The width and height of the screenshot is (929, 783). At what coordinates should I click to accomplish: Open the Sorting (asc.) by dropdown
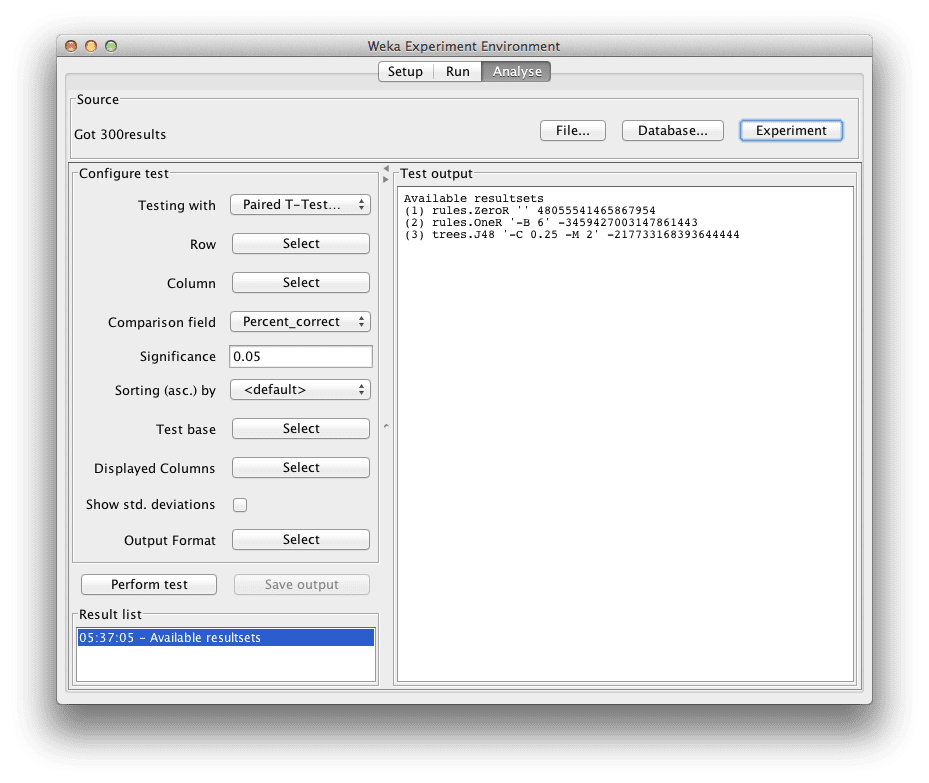click(300, 390)
